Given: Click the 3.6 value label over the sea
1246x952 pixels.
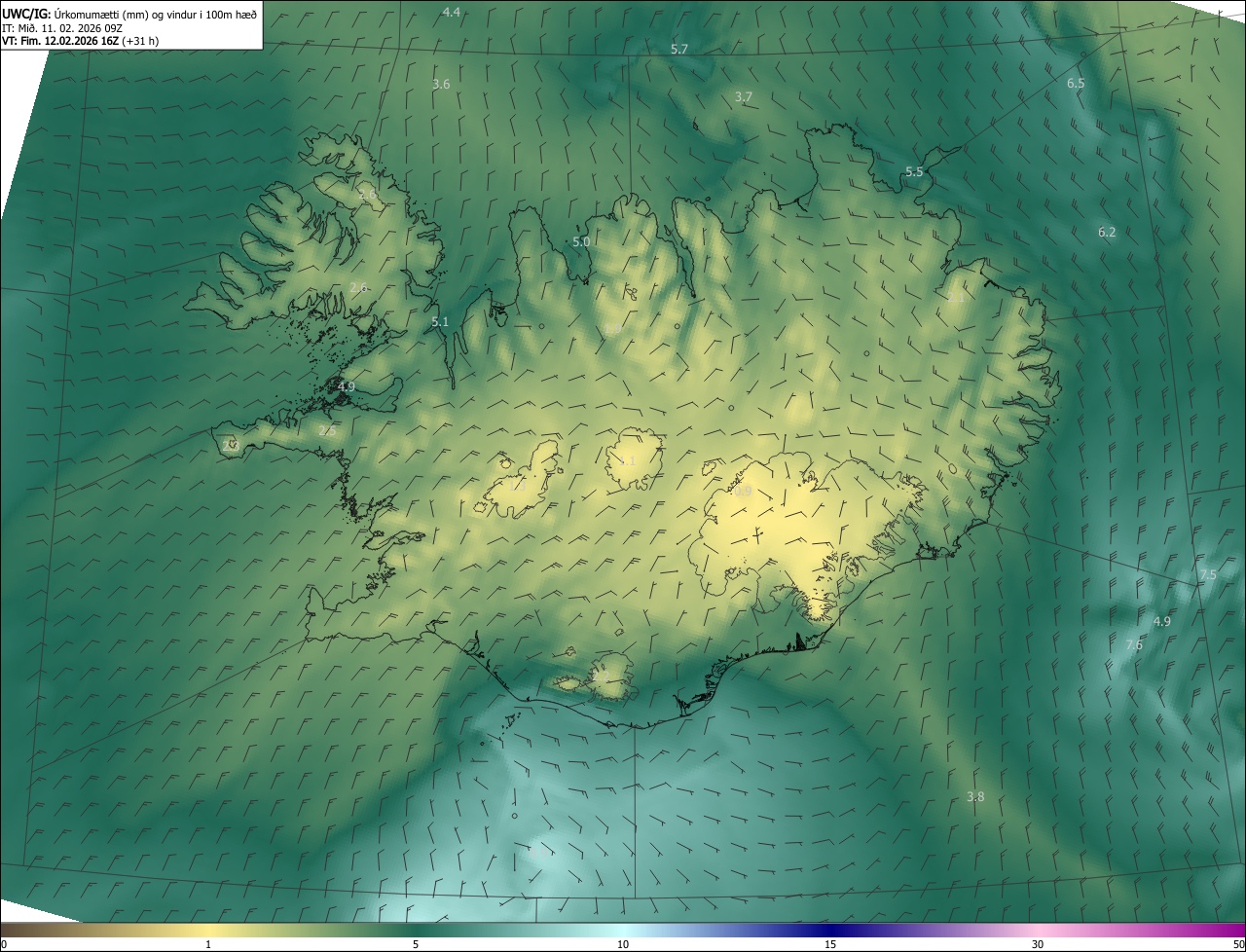Looking at the screenshot, I should tap(441, 85).
